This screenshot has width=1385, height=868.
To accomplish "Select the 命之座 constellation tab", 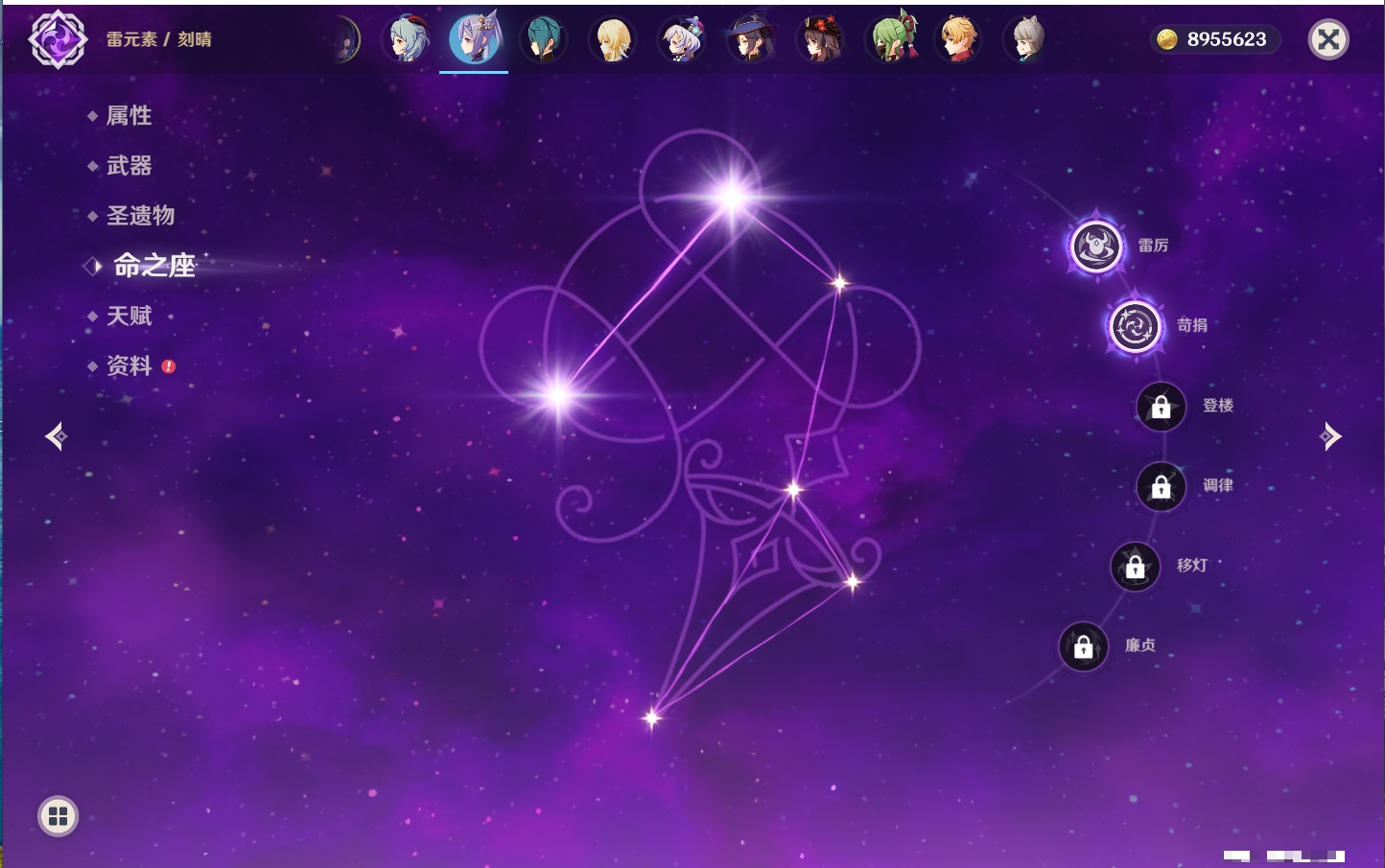I will pos(154,266).
